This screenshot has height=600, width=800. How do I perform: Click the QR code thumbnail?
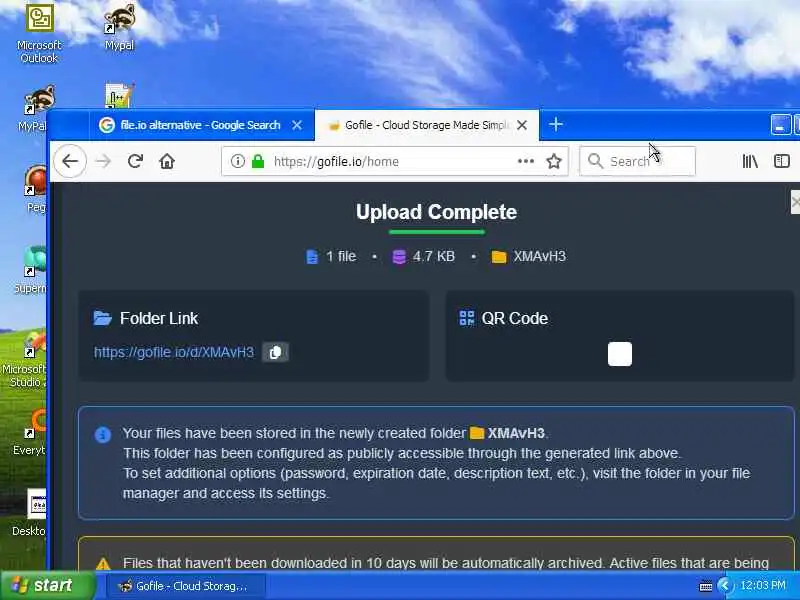[x=620, y=354]
